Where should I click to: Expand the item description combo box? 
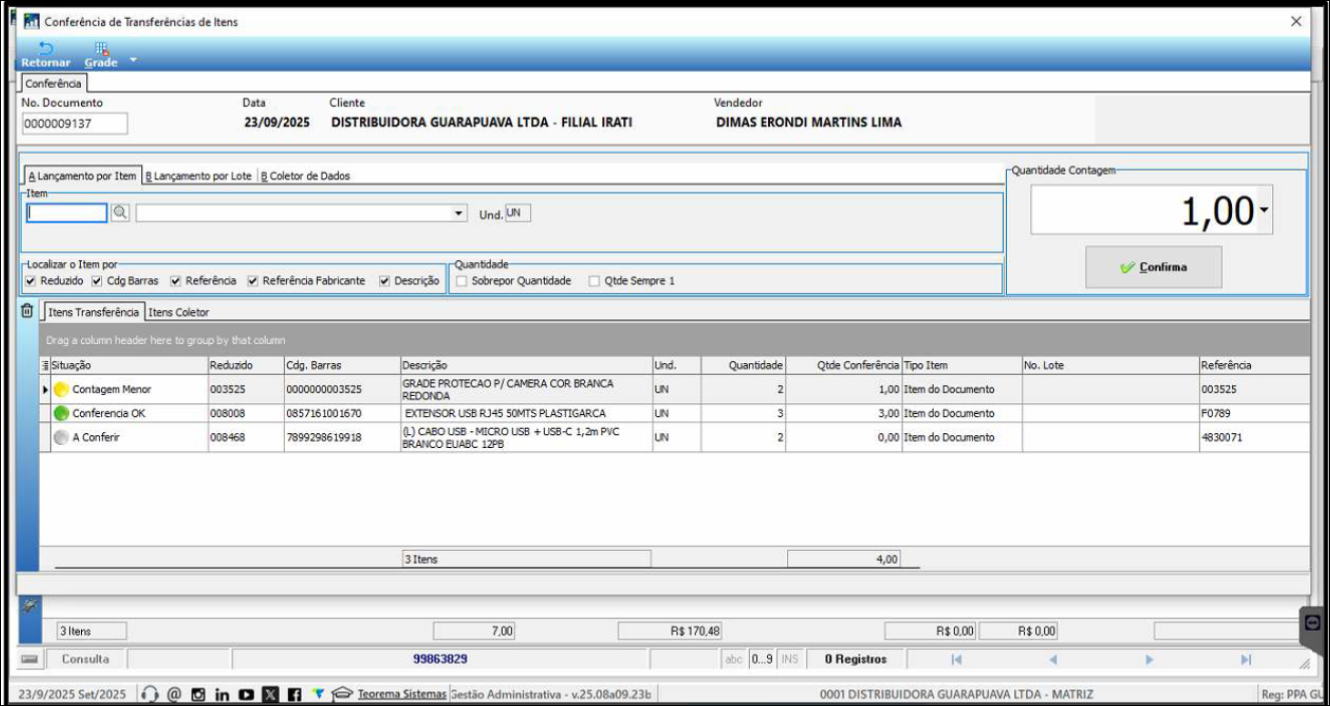click(x=459, y=213)
